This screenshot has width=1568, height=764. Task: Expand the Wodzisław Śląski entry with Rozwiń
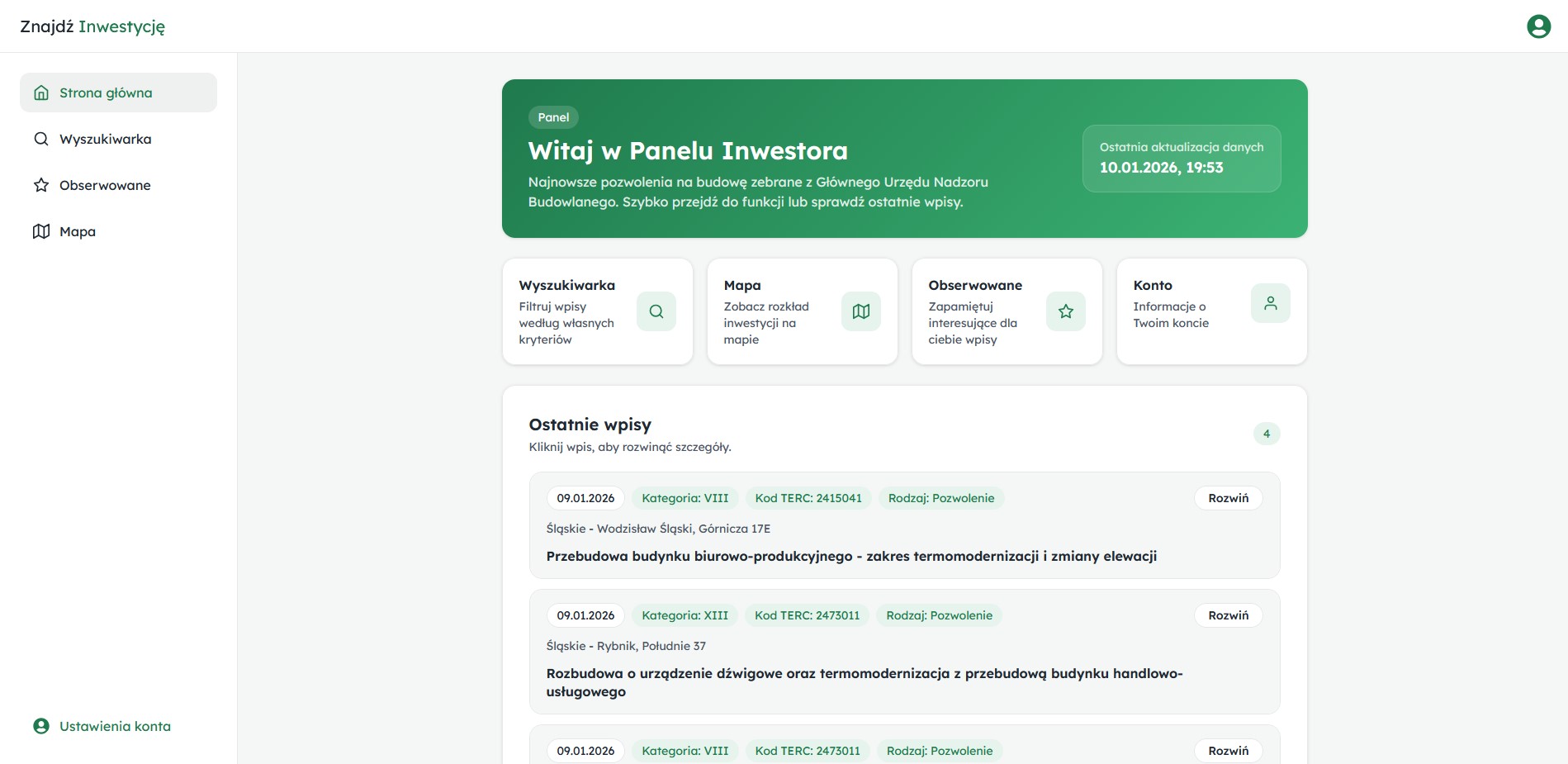1229,498
